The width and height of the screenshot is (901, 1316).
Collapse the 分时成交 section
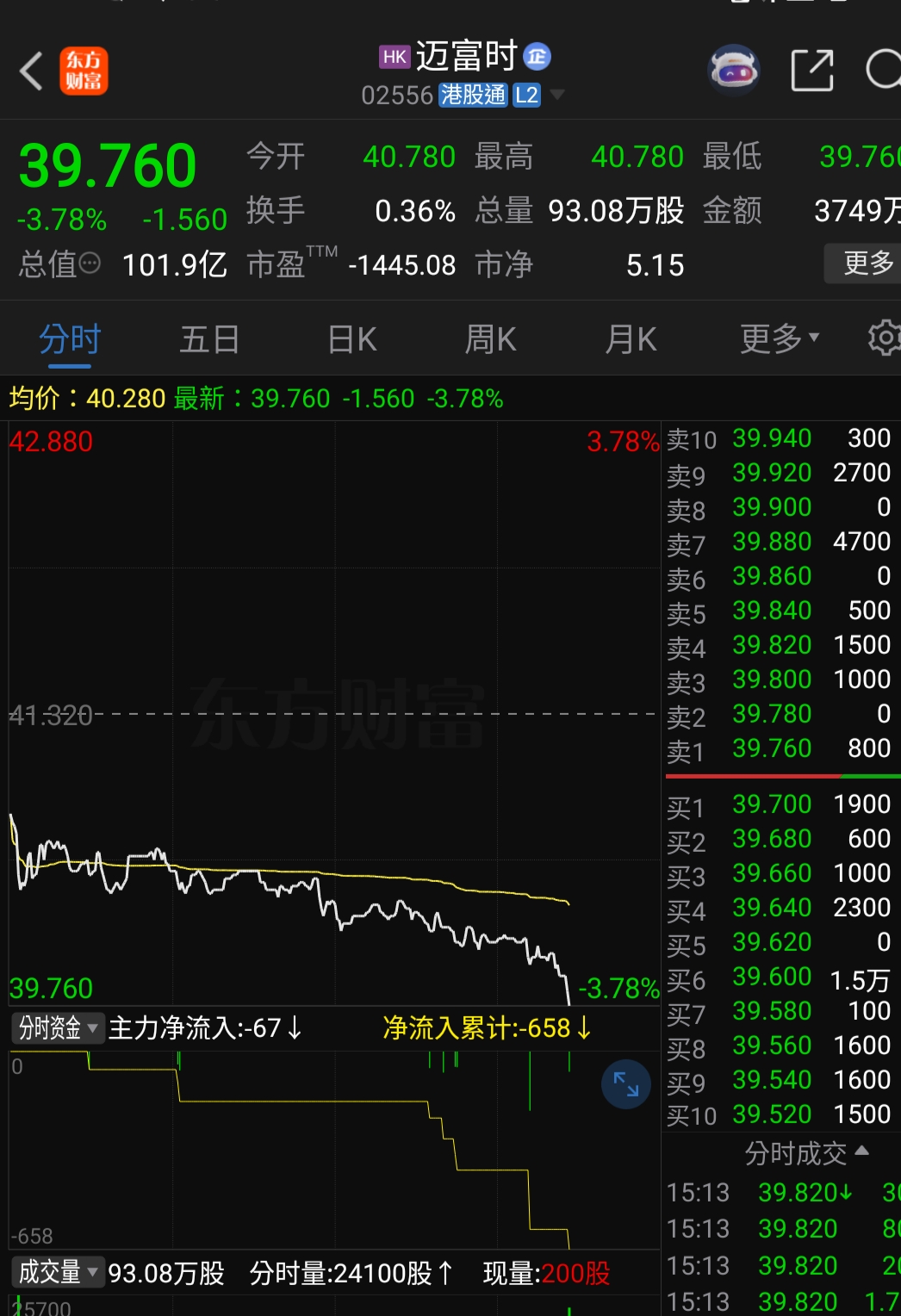tap(806, 1153)
